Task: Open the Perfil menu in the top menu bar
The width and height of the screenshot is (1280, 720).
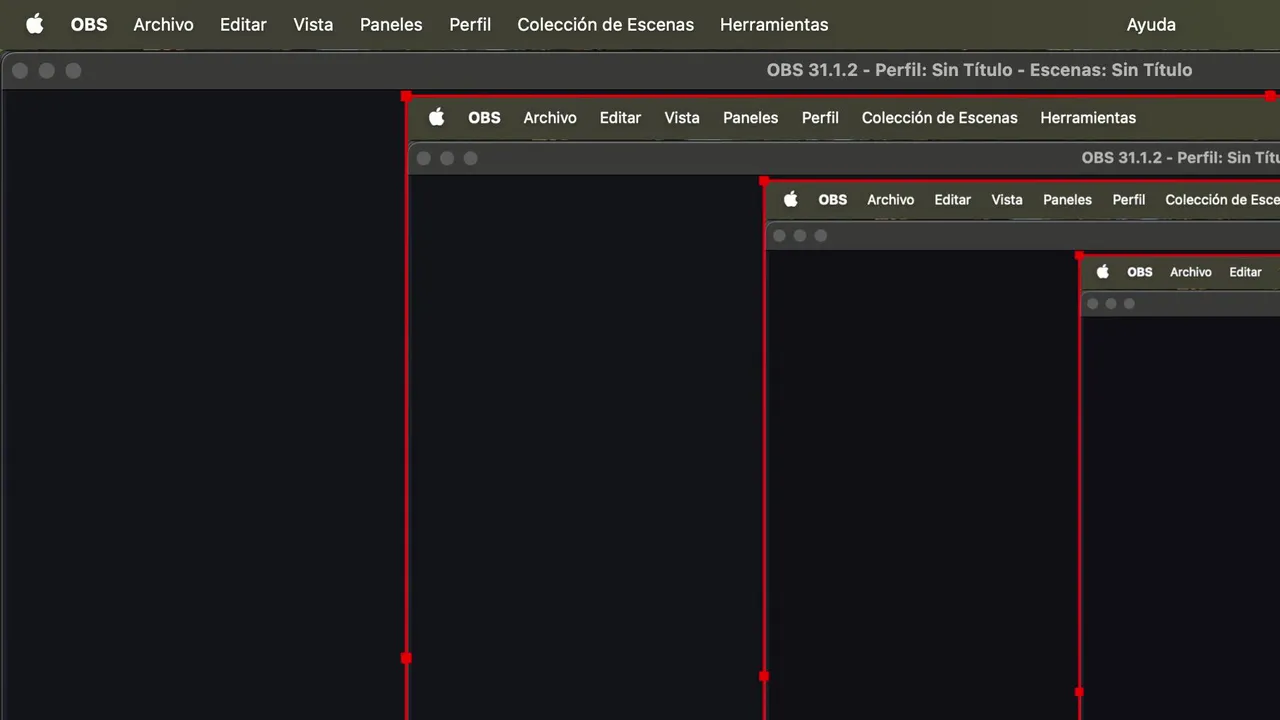Action: (470, 24)
